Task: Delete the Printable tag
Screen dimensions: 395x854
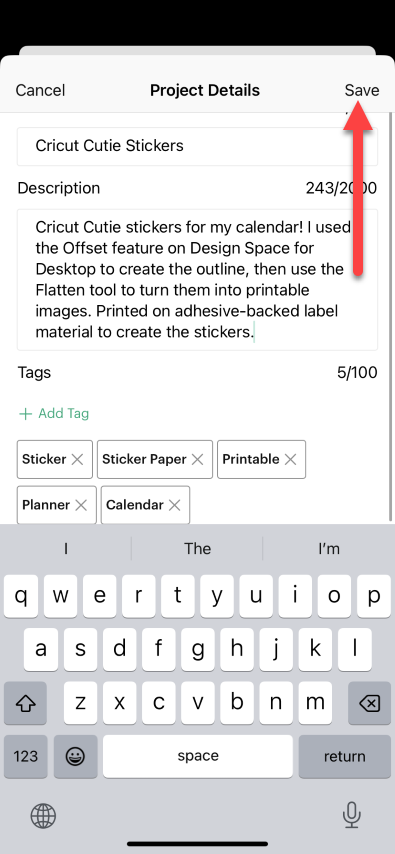Action: [x=290, y=460]
